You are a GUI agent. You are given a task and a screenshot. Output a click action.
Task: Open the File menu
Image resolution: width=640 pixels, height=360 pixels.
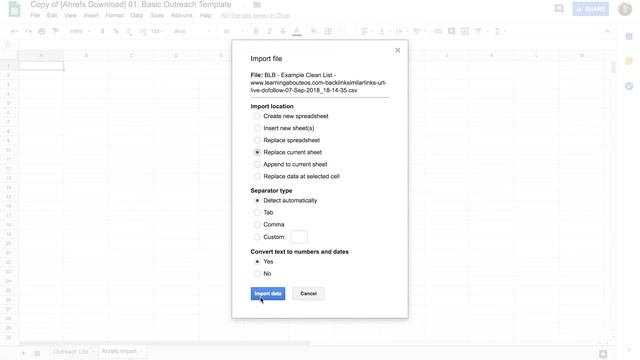pos(35,16)
